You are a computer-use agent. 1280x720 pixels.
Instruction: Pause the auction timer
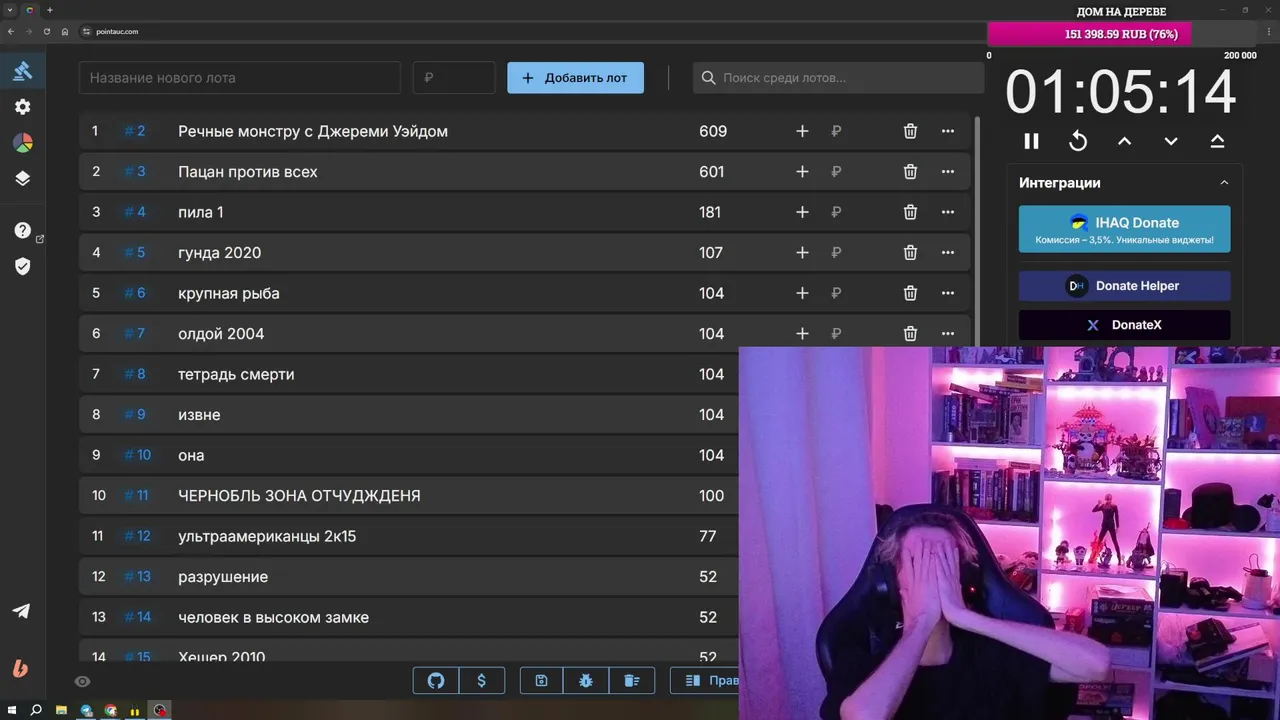1031,141
